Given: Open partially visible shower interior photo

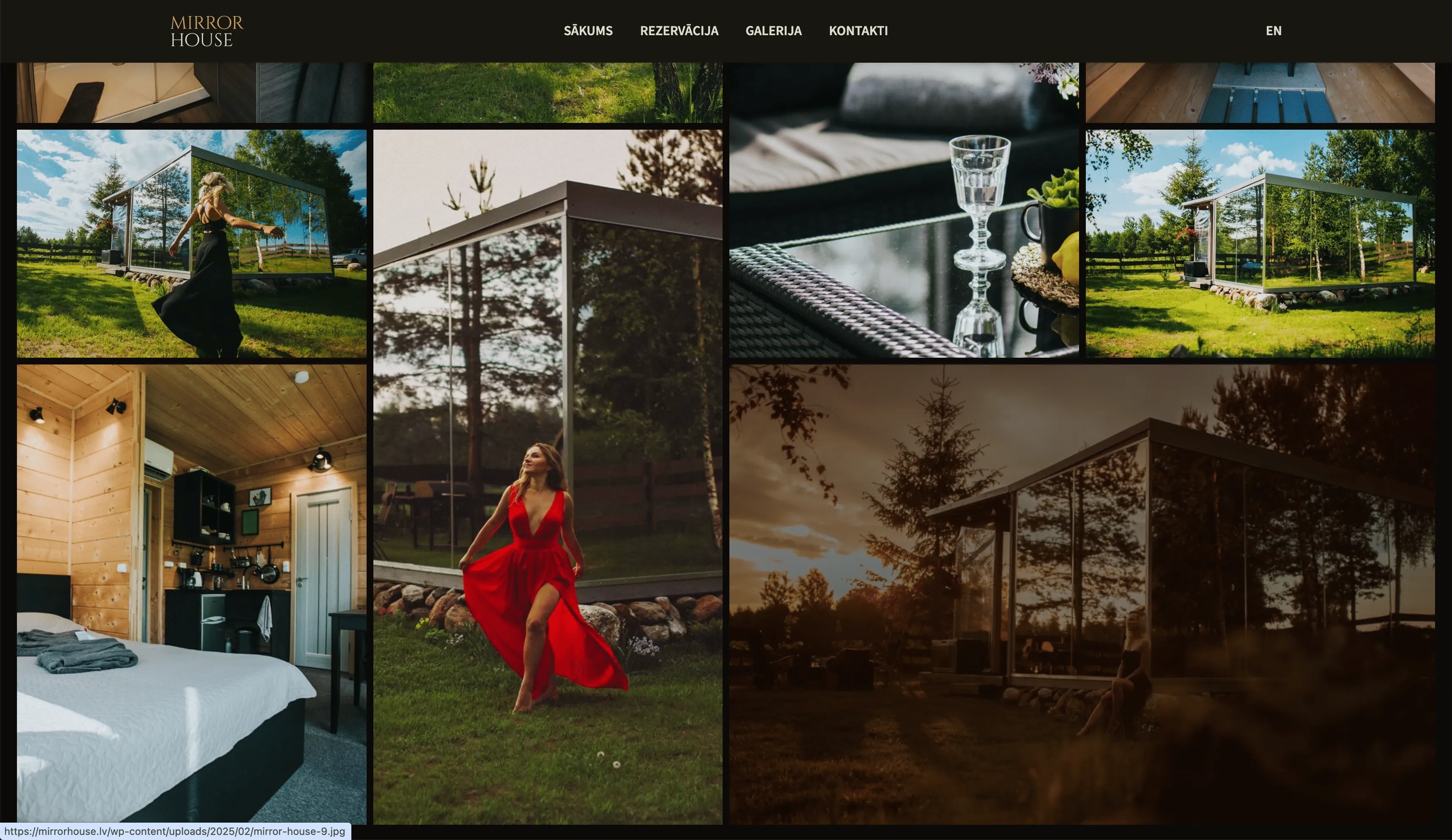Looking at the screenshot, I should (191, 92).
